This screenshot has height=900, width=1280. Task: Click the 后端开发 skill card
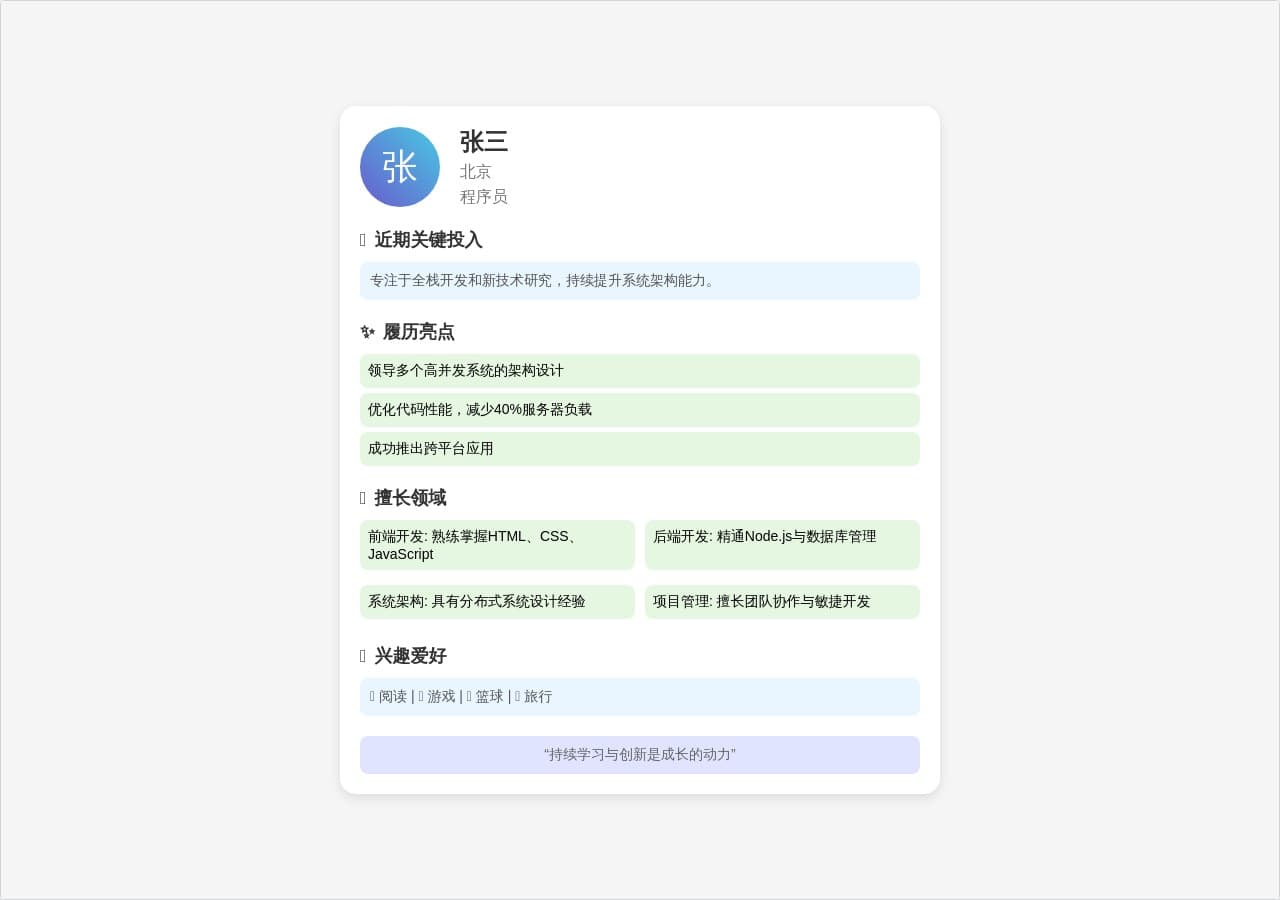[x=782, y=545]
